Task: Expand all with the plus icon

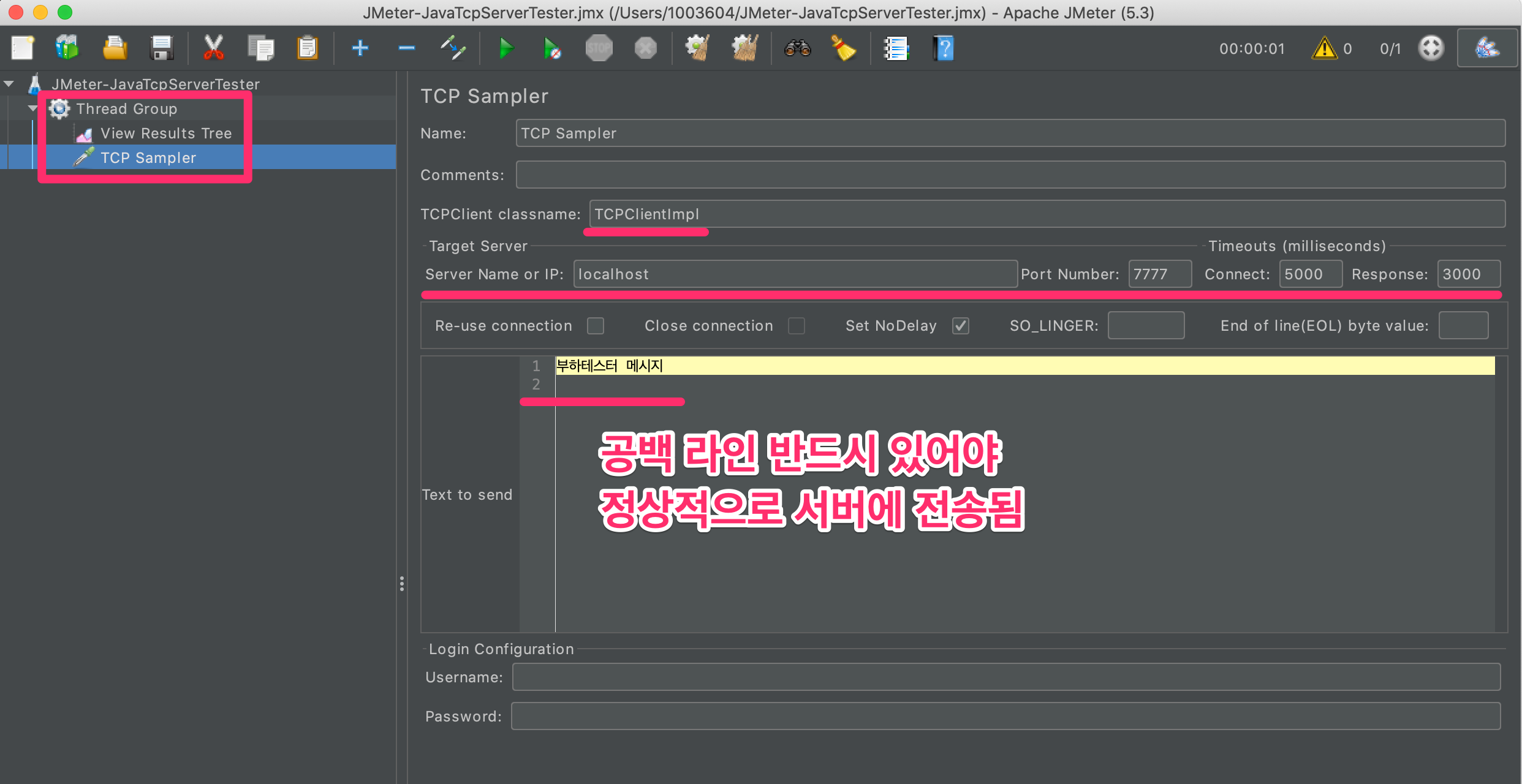Action: [x=360, y=48]
